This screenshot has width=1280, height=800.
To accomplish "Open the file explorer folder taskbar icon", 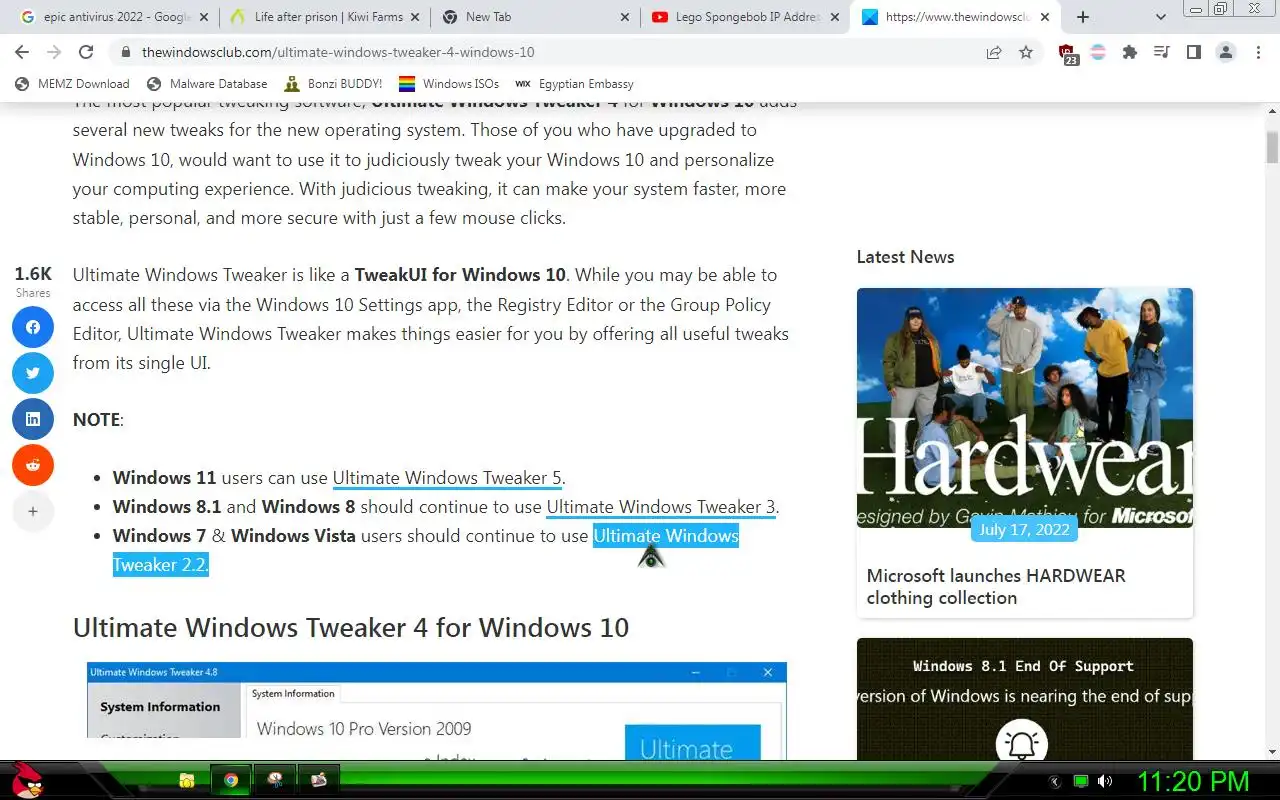I will coord(187,780).
